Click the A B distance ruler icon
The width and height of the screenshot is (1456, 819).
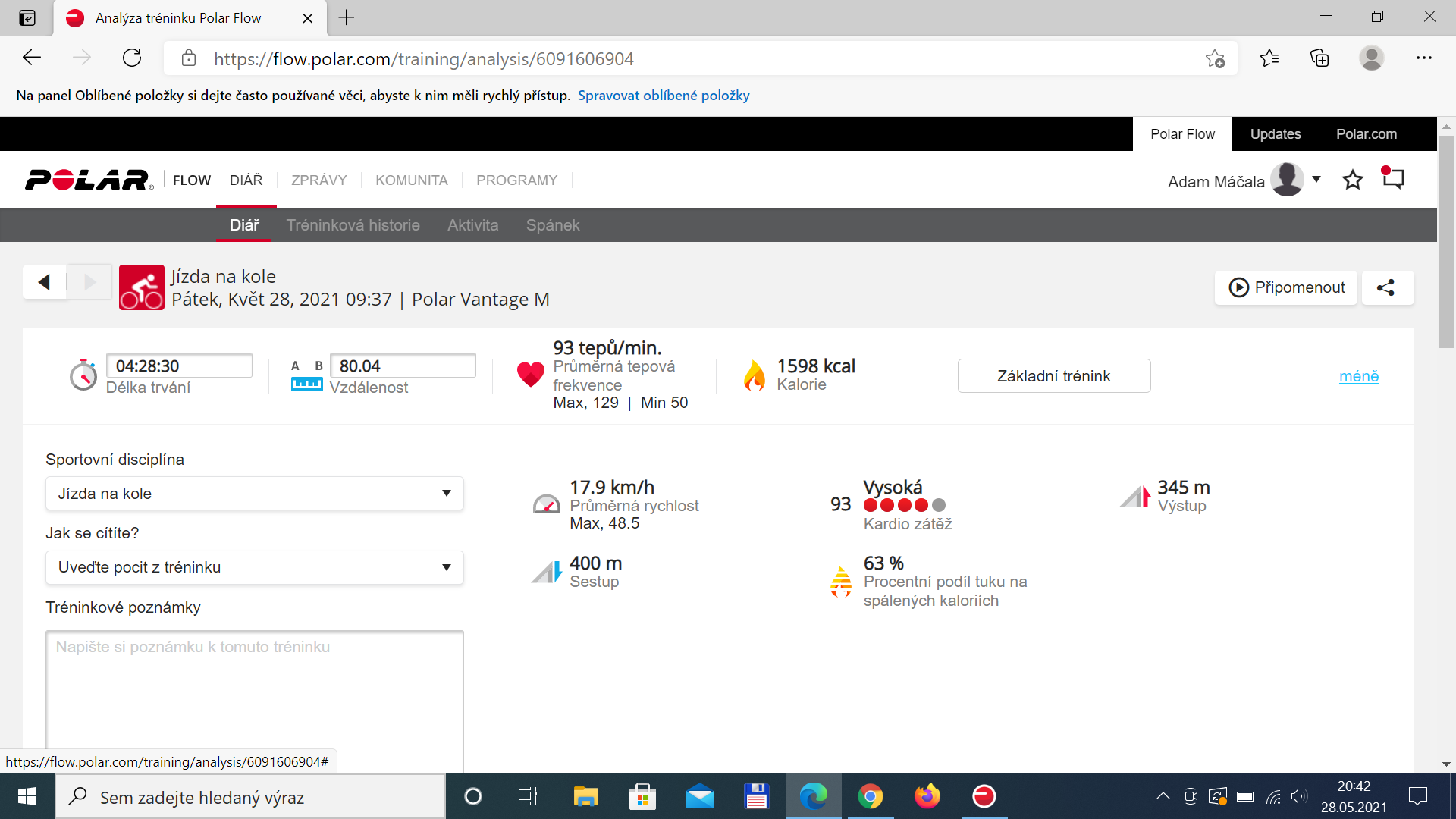[x=306, y=375]
